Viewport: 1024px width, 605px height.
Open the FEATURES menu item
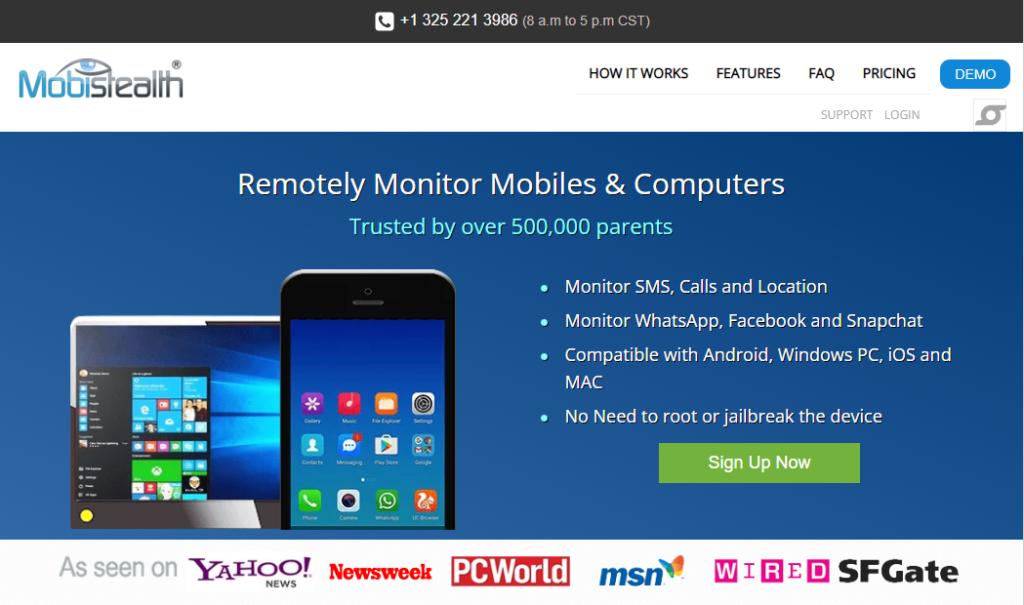coord(748,73)
